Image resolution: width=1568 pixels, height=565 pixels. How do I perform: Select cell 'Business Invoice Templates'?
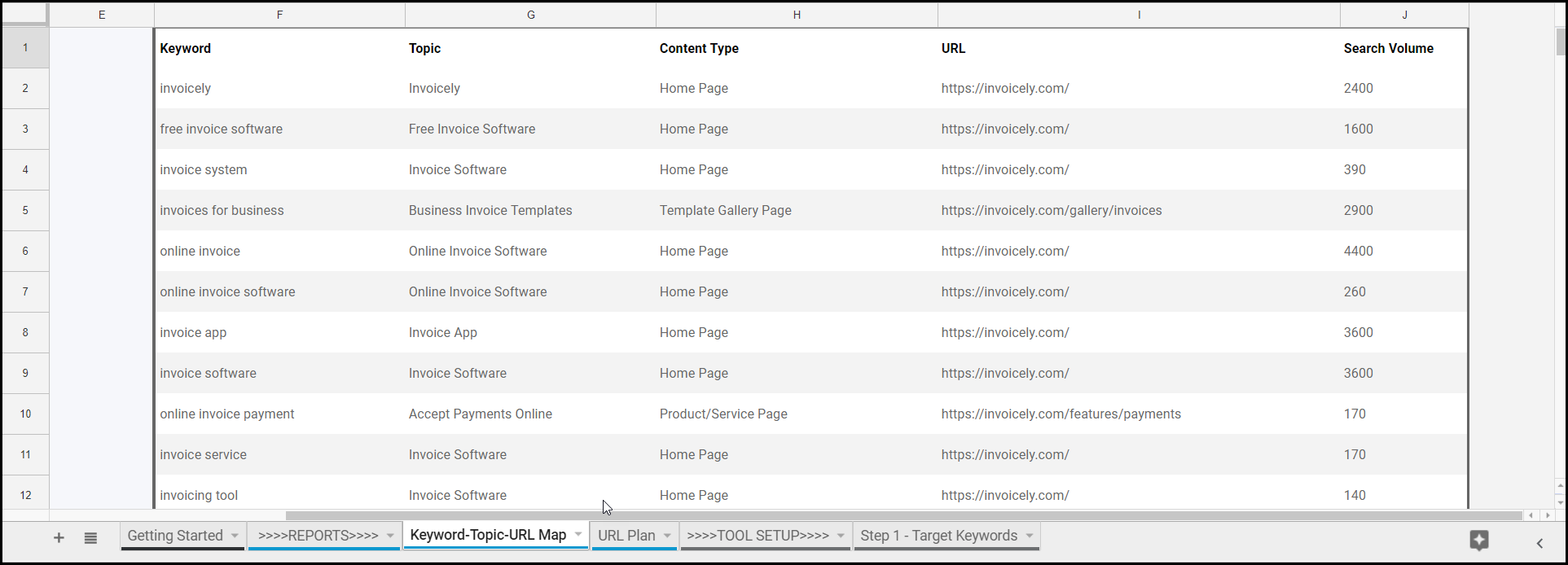click(530, 211)
